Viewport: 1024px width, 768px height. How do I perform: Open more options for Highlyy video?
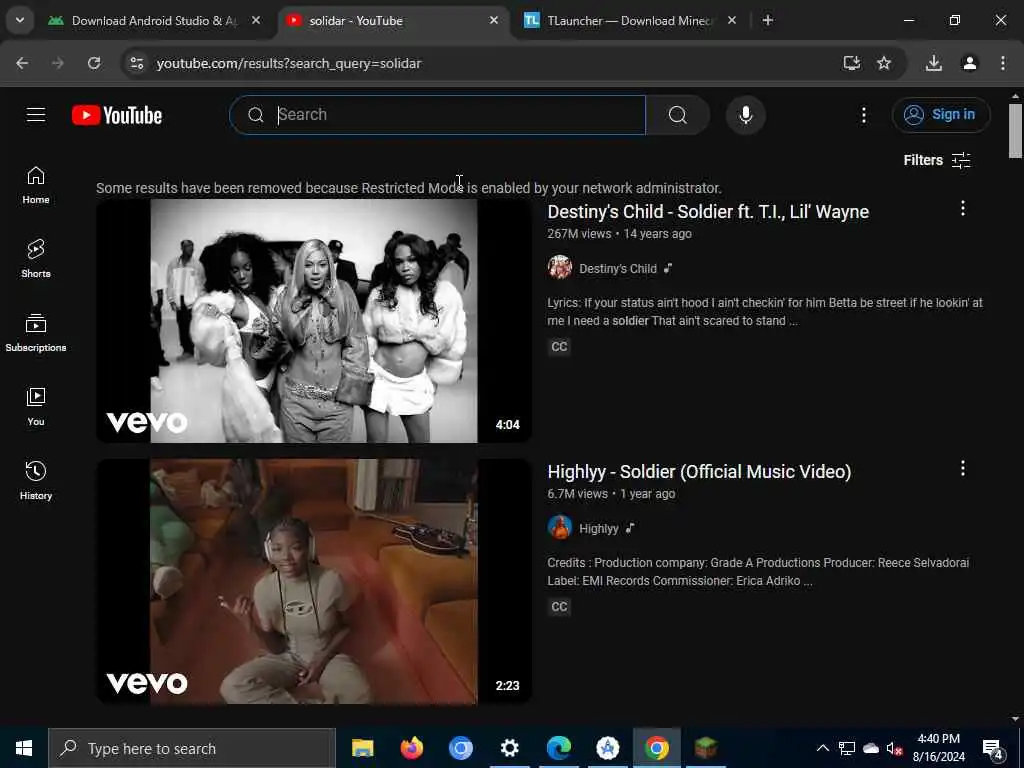[963, 468]
